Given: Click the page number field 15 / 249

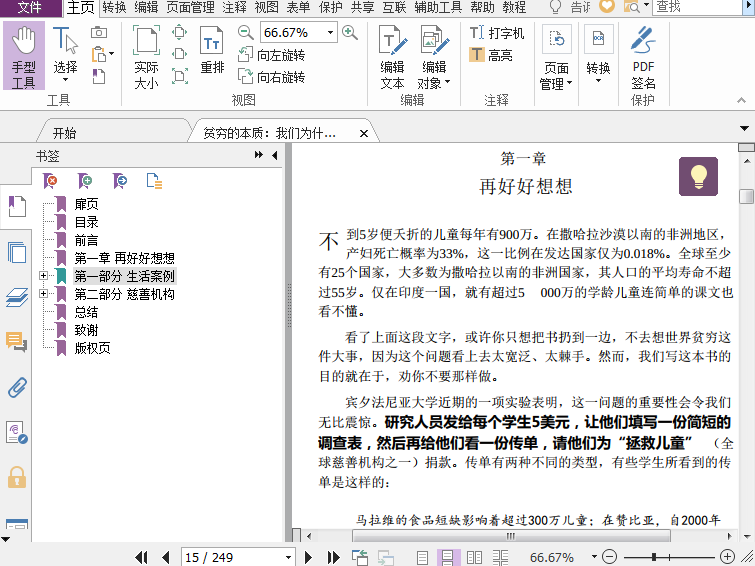Looking at the screenshot, I should 232,557.
